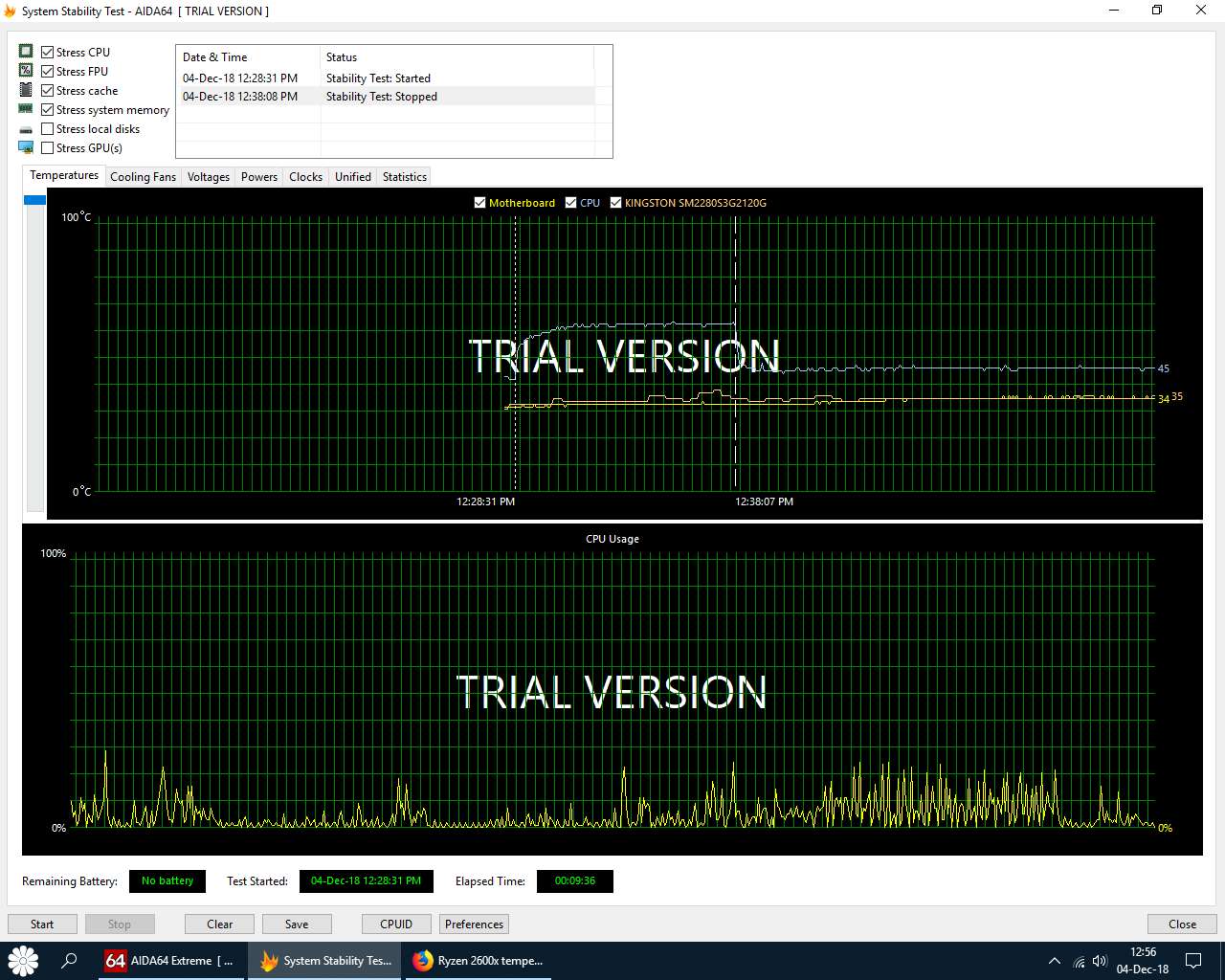Open the Statistics tab
This screenshot has height=980, width=1225.
404,177
